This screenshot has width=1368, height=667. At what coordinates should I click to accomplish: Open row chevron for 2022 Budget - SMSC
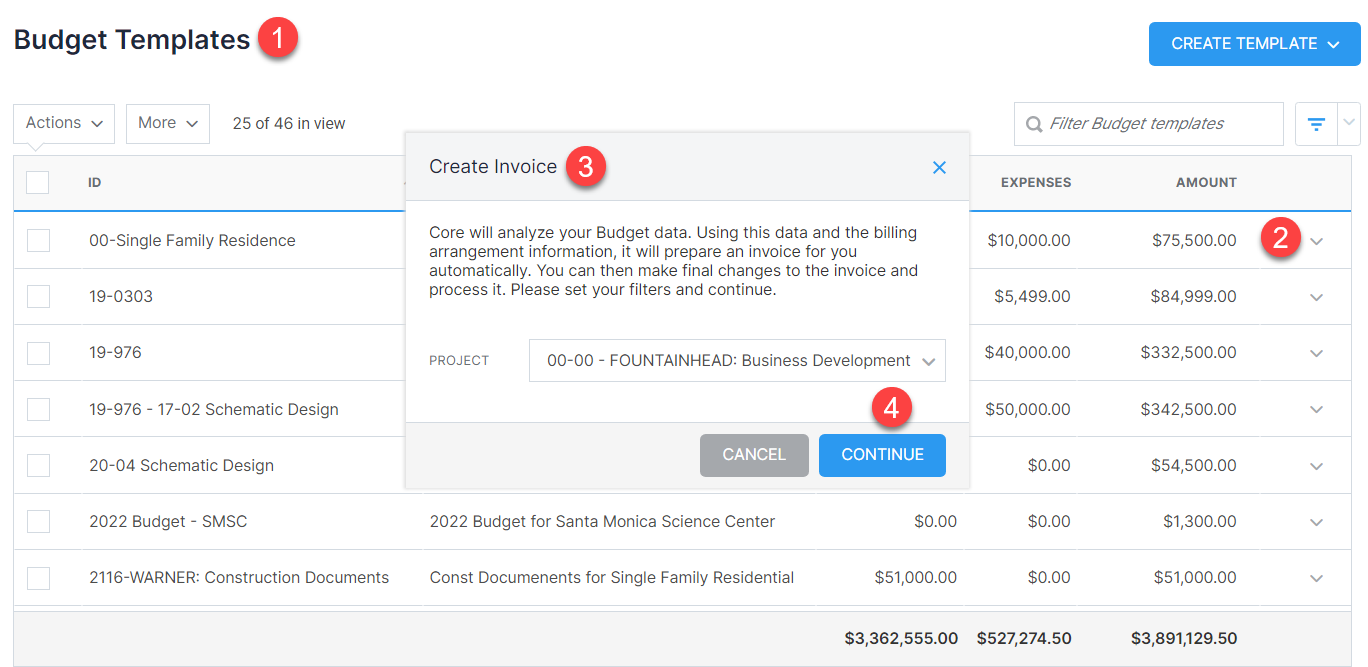click(x=1316, y=522)
